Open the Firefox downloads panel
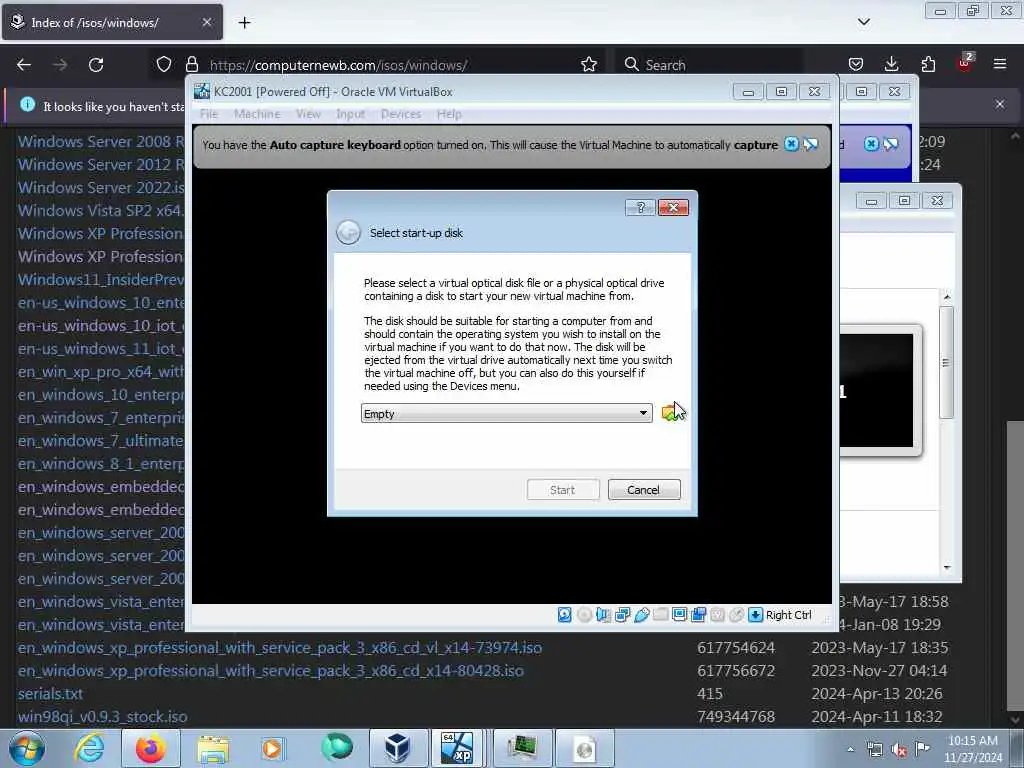This screenshot has width=1024, height=768. [x=891, y=65]
